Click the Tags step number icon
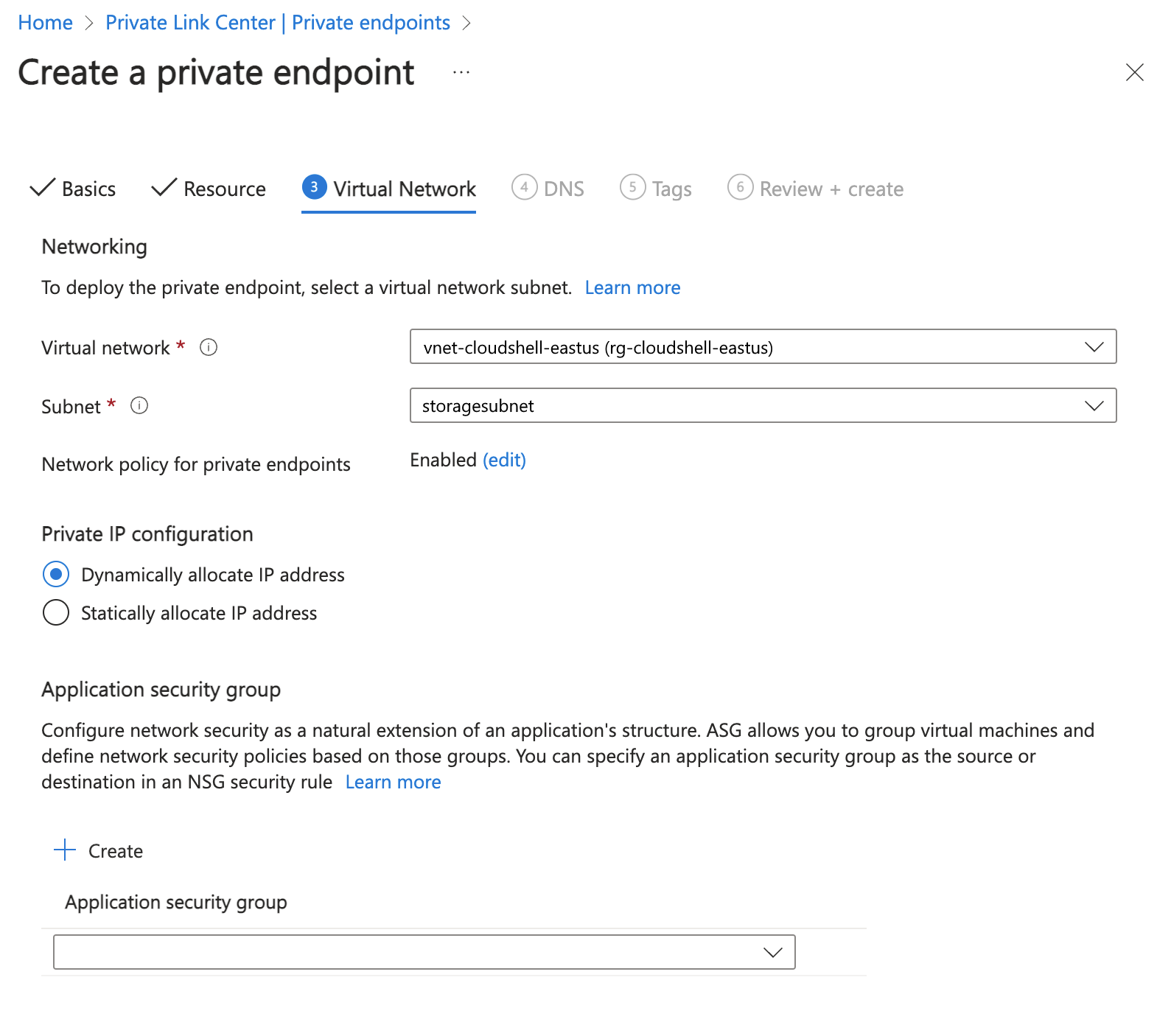This screenshot has height=1036, width=1157. tap(632, 187)
